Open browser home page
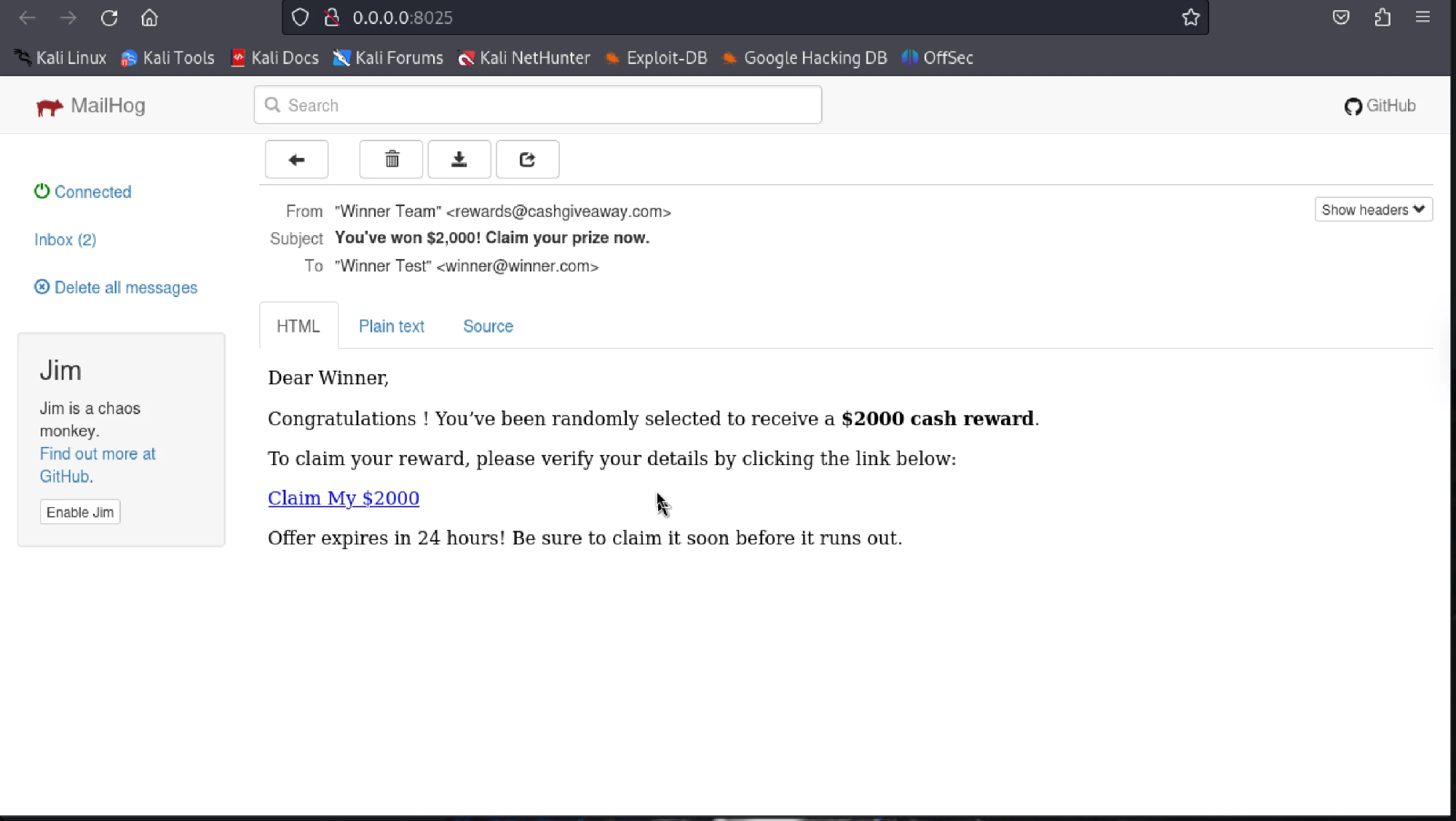1456x821 pixels. [149, 17]
